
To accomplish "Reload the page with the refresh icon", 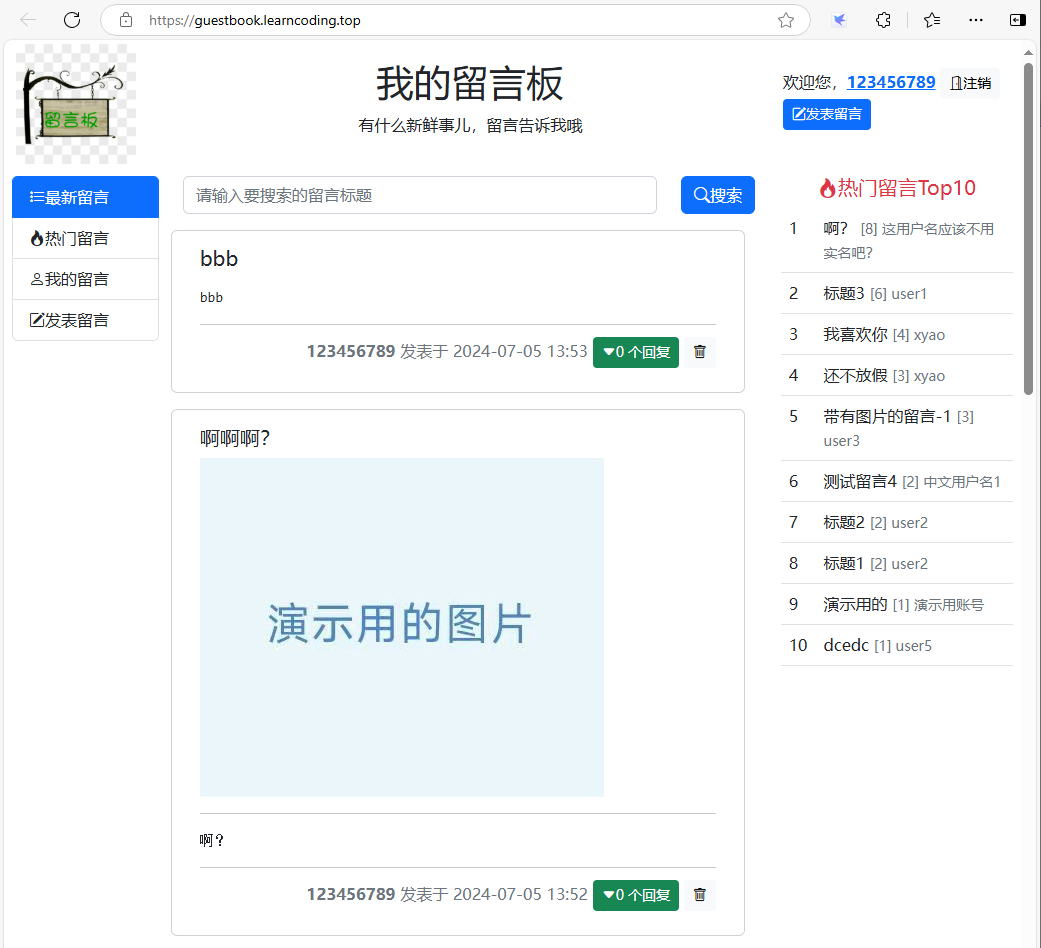I will point(72,20).
